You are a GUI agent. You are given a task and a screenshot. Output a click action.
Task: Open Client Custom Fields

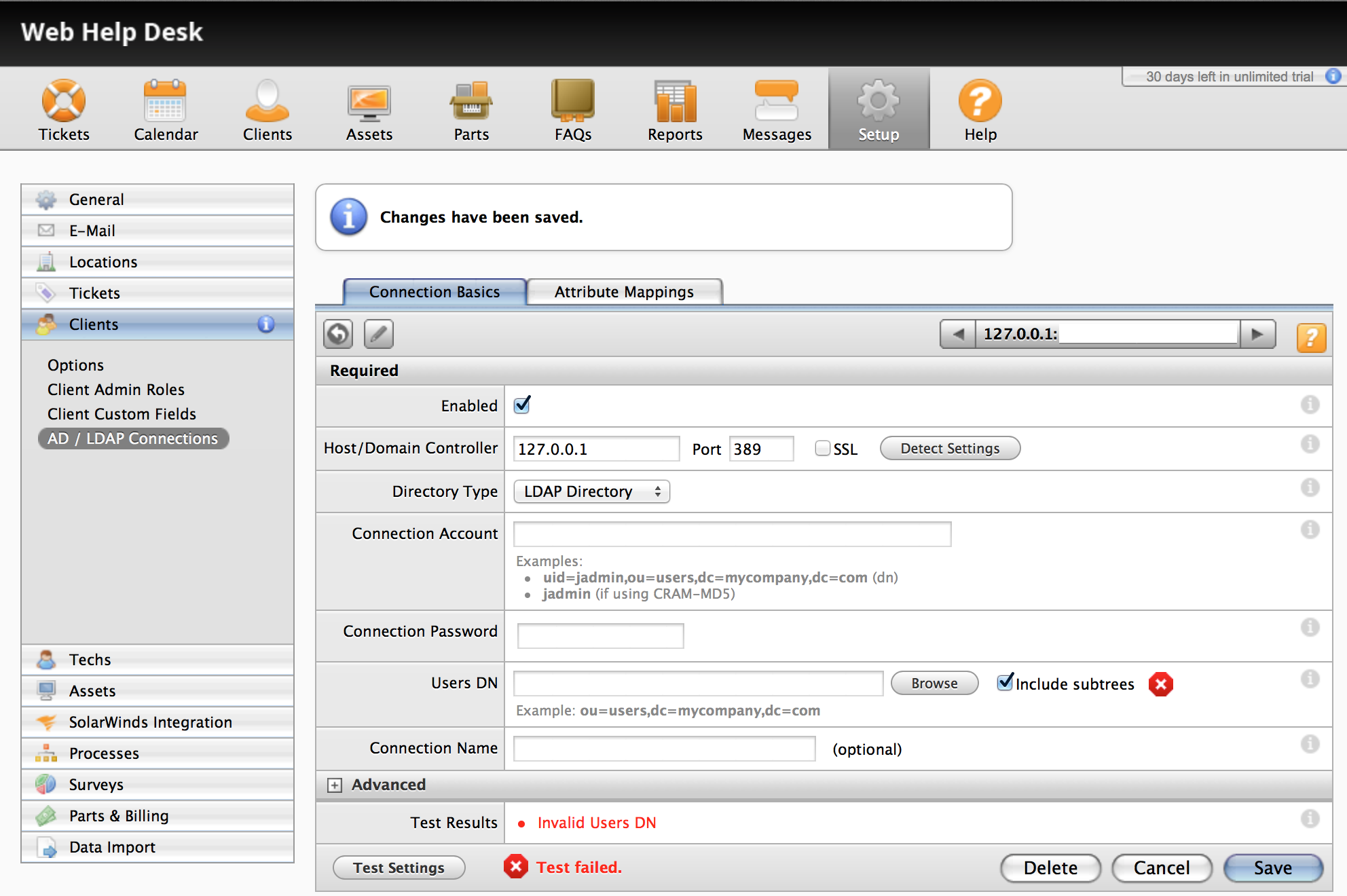click(x=122, y=414)
